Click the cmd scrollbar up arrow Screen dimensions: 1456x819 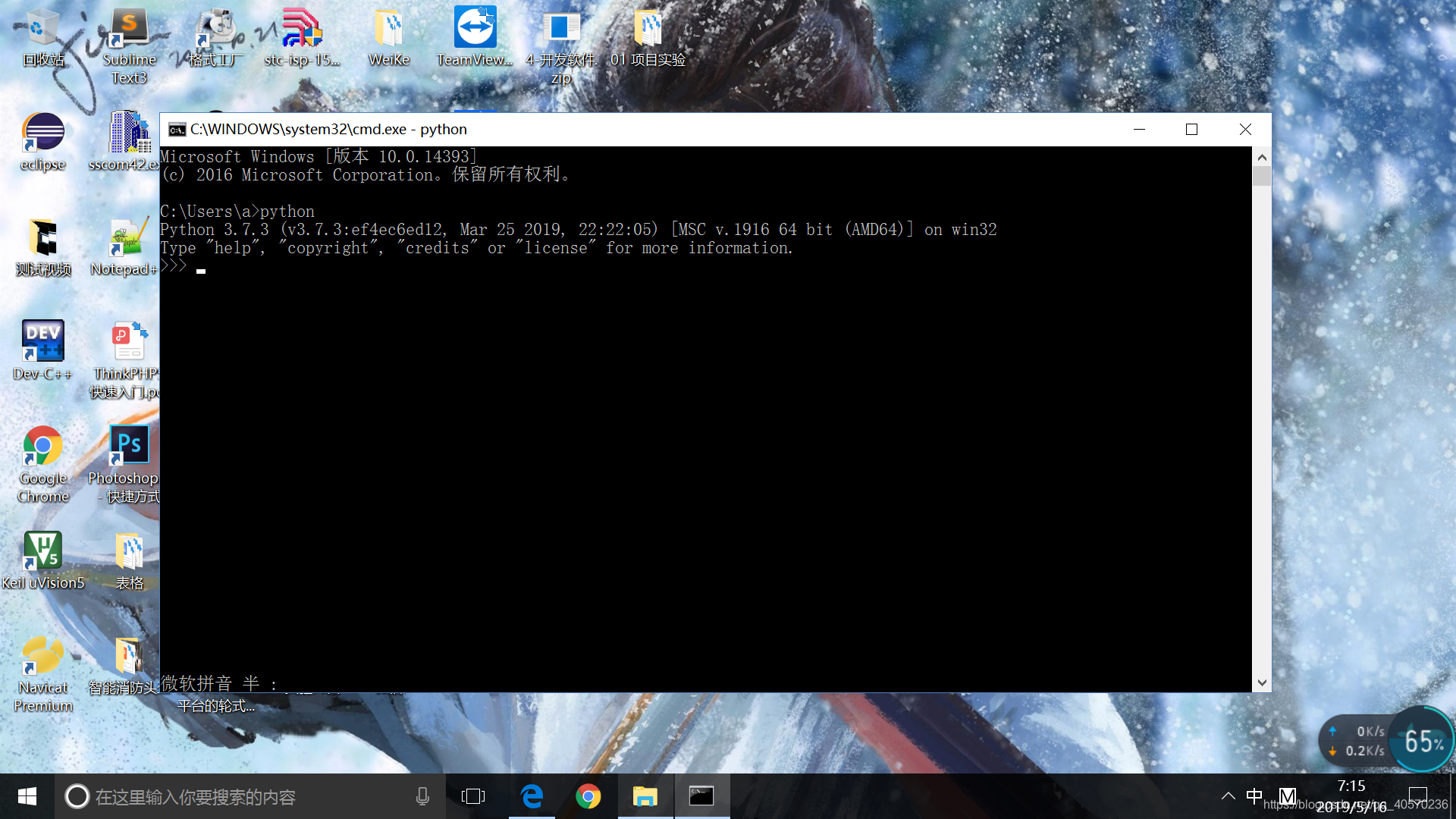pyautogui.click(x=1261, y=158)
